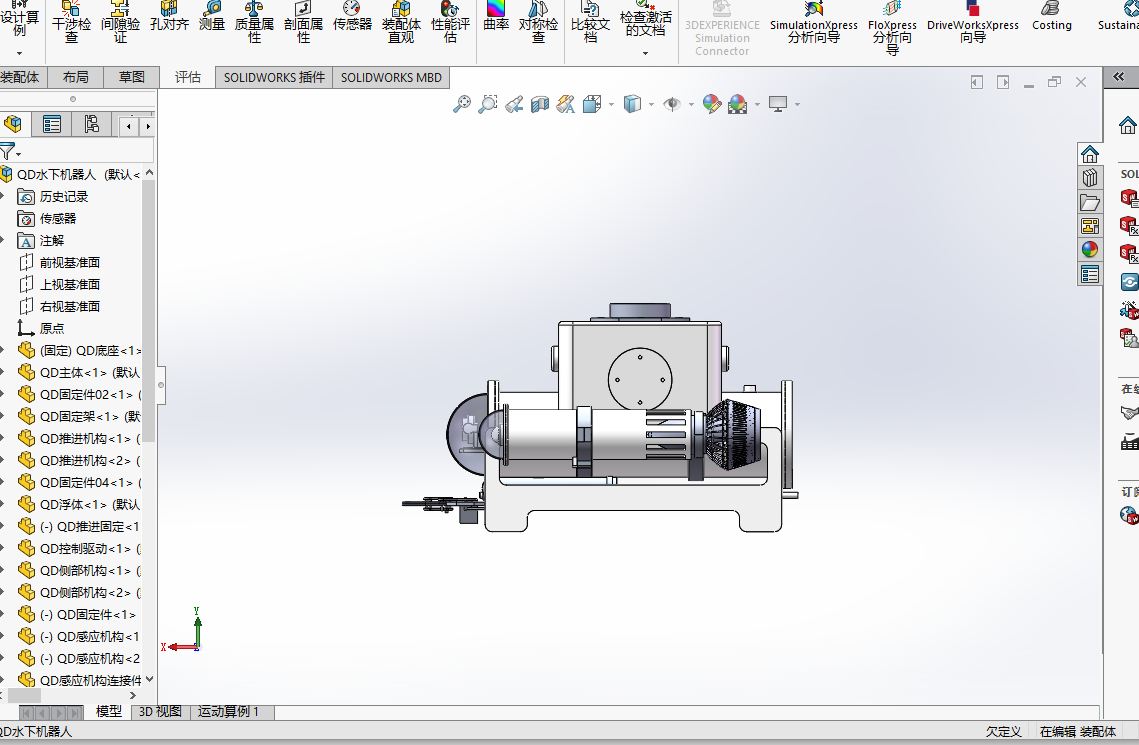The image size is (1139, 745).
Task: Switch to the SOLIDWORKS MBD tab
Action: 391,77
